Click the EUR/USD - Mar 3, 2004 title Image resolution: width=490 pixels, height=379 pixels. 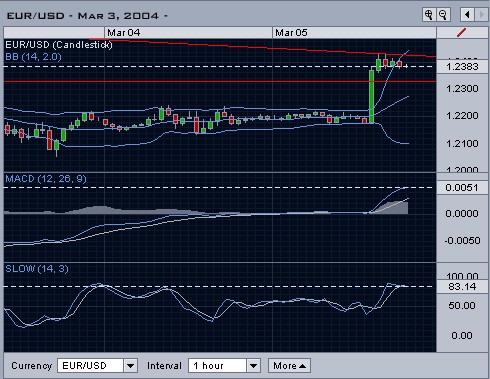coord(87,16)
